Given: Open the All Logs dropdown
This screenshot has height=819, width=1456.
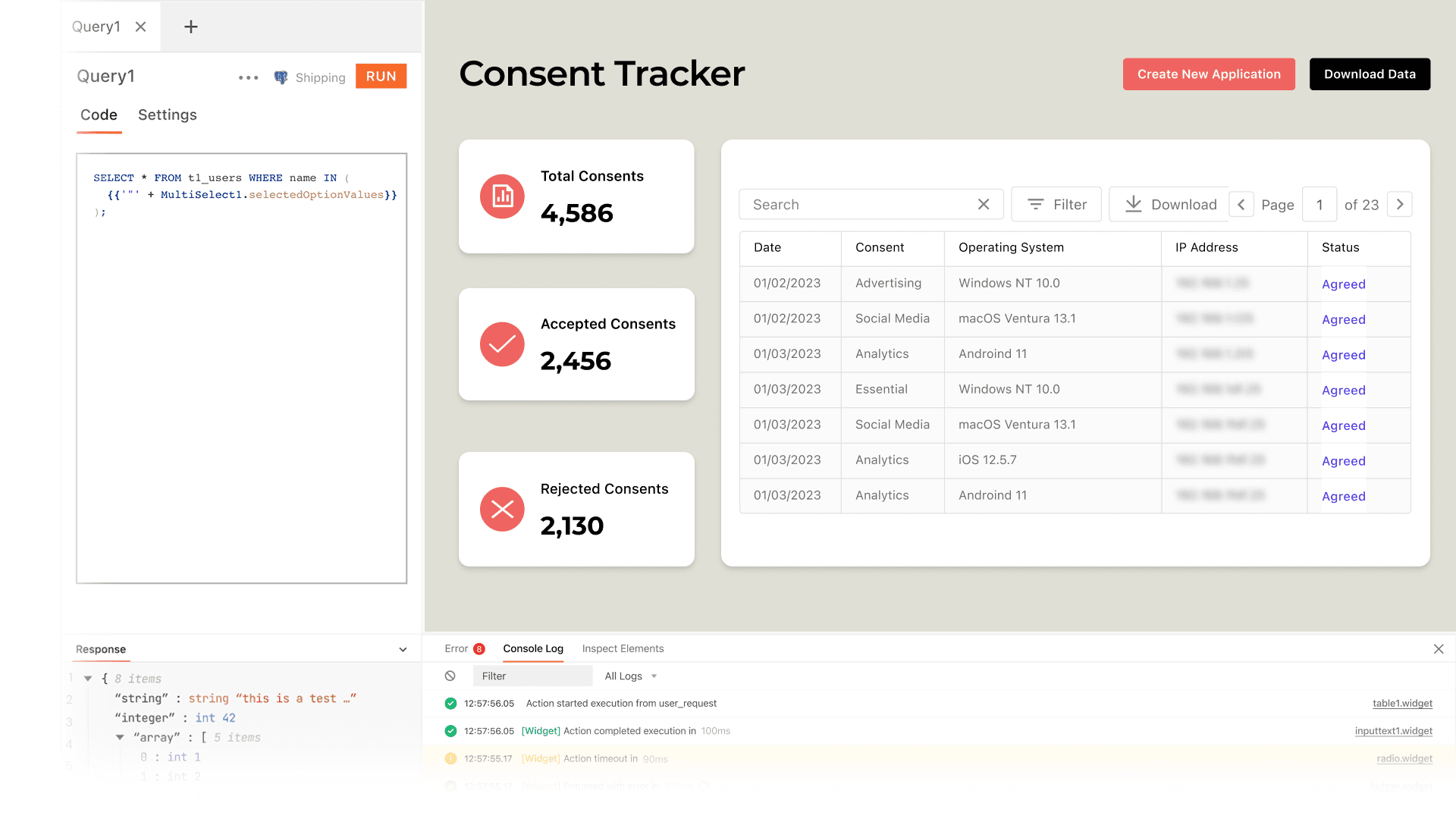Looking at the screenshot, I should click(x=630, y=676).
